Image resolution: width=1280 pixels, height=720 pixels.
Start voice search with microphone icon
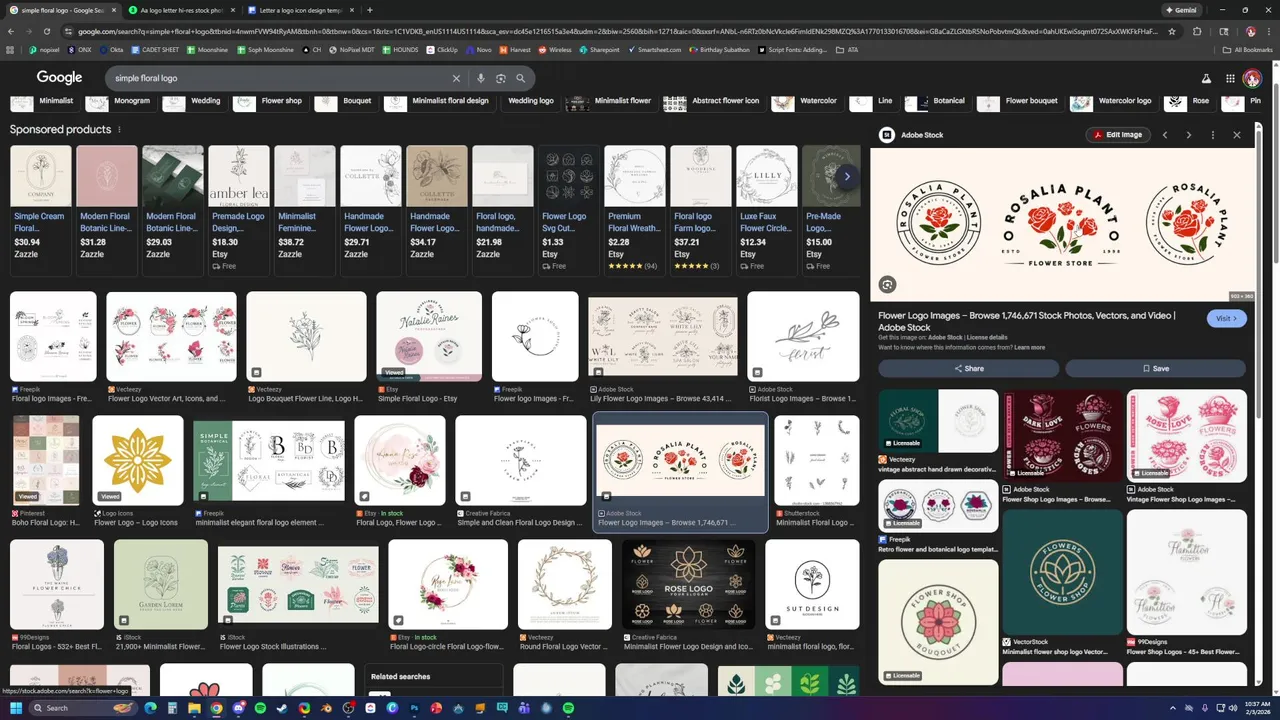[x=481, y=78]
